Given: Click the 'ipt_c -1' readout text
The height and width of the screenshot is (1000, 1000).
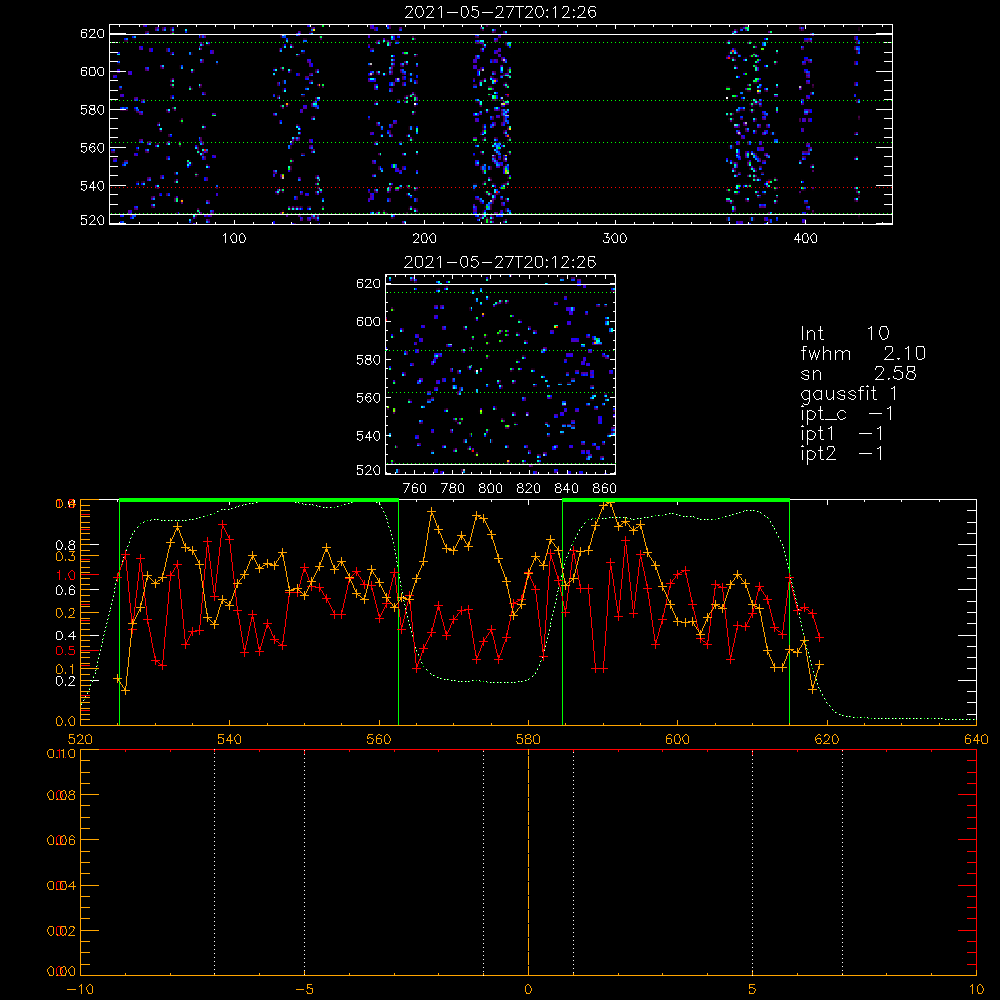Looking at the screenshot, I should pyautogui.click(x=847, y=414).
